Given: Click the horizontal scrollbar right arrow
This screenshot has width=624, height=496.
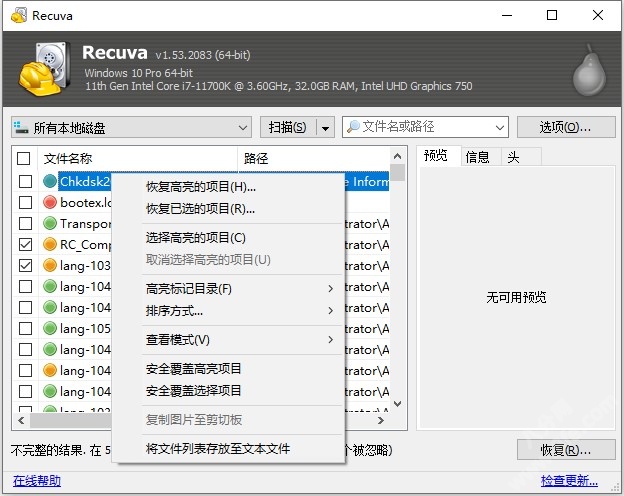Looking at the screenshot, I should point(381,420).
